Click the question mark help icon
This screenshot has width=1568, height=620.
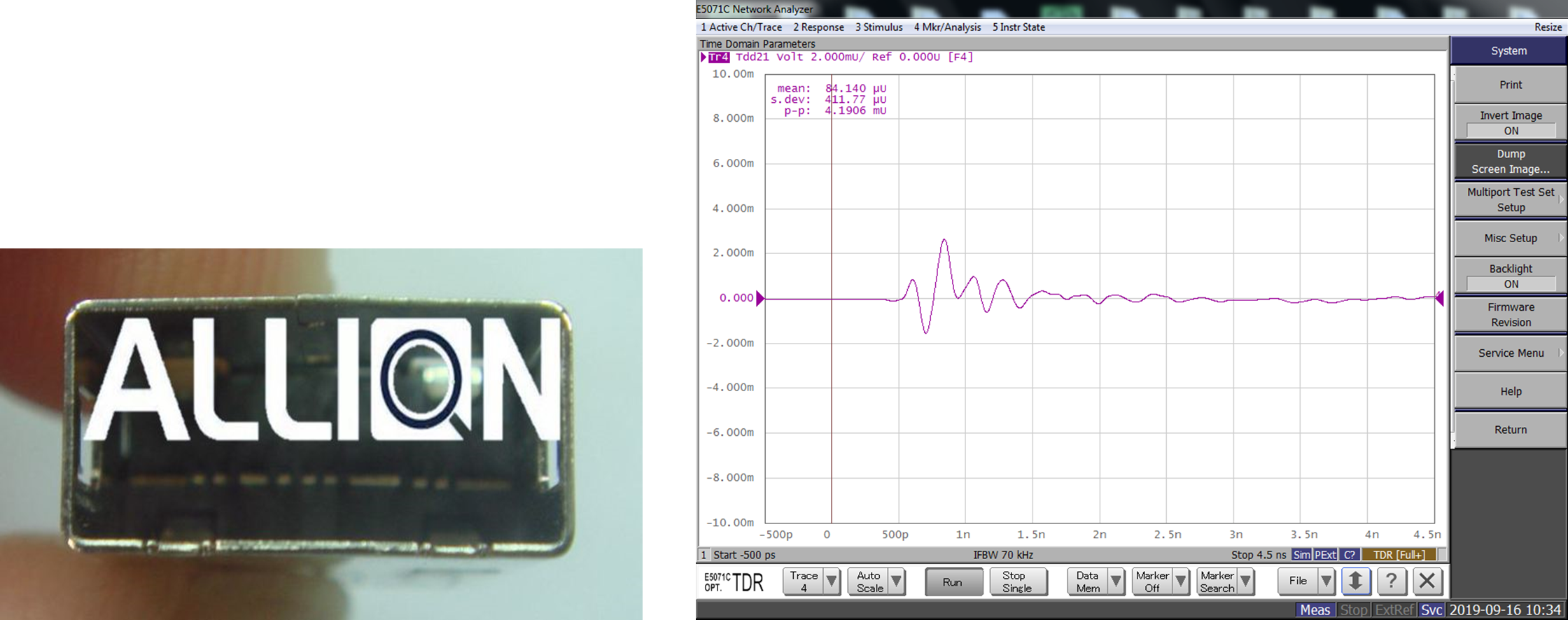pyautogui.click(x=1391, y=581)
